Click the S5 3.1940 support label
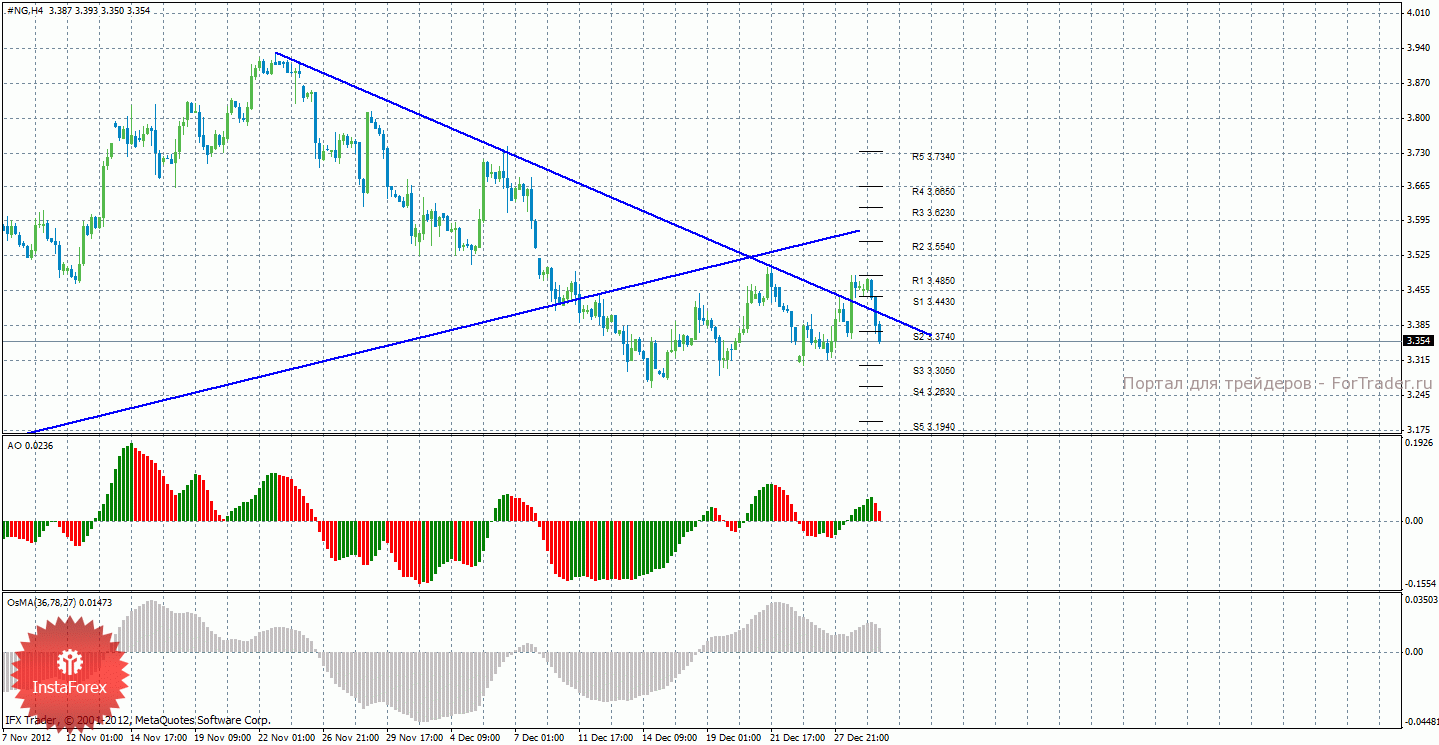Image resolution: width=1439 pixels, height=745 pixels. 933,426
